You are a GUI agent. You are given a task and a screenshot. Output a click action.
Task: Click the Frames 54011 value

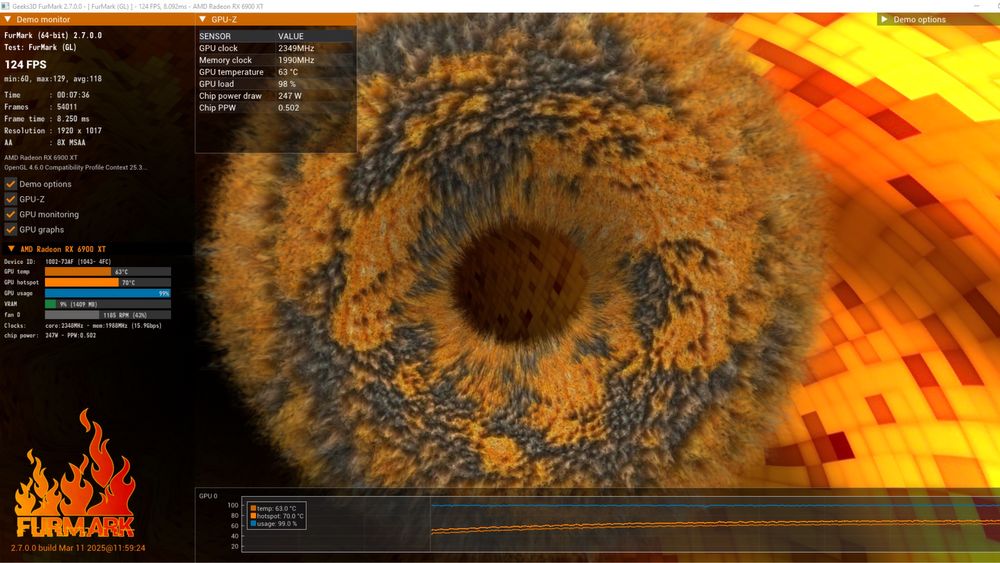67,107
